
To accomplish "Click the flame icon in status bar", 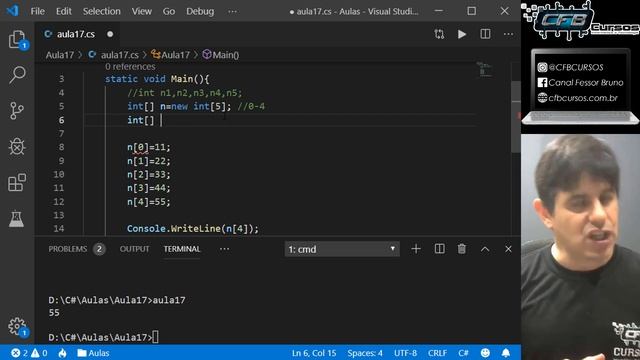I will [x=62, y=353].
